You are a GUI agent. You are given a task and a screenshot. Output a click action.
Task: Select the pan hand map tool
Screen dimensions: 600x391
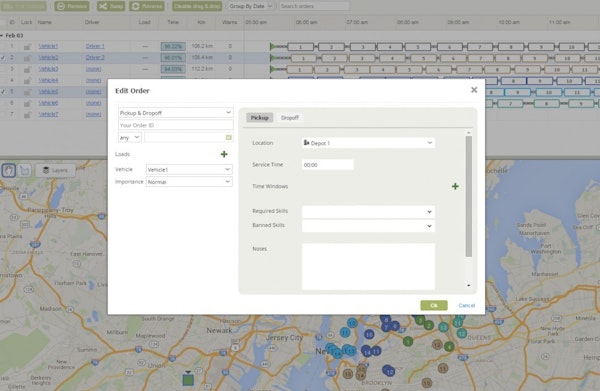tap(8, 170)
